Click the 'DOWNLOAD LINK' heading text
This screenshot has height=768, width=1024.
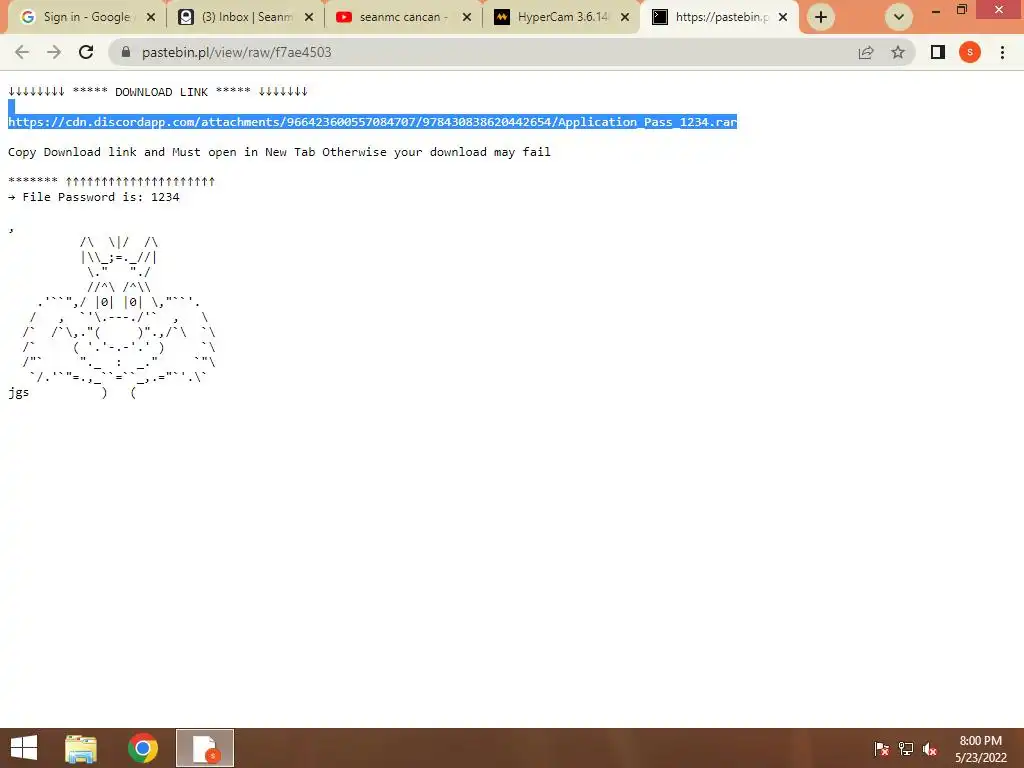coord(161,92)
